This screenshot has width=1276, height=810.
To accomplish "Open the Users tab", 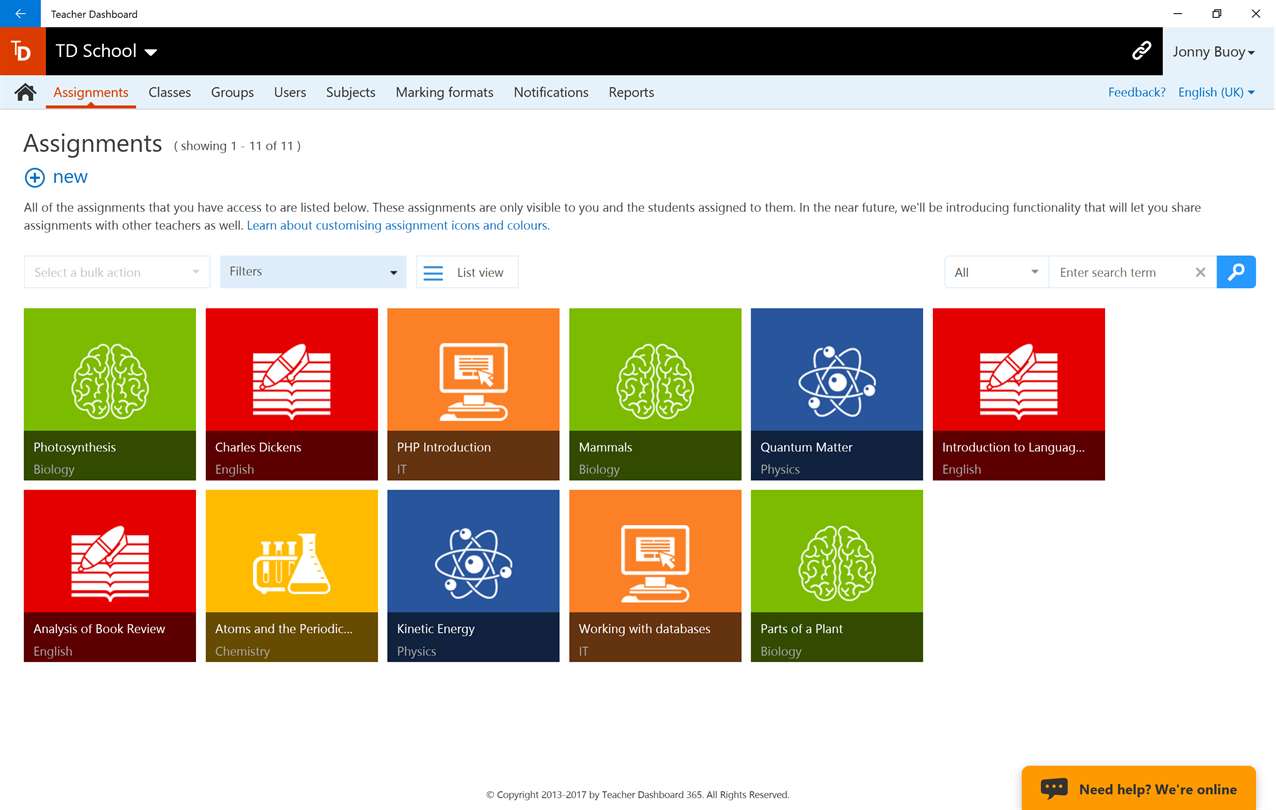I will click(290, 92).
